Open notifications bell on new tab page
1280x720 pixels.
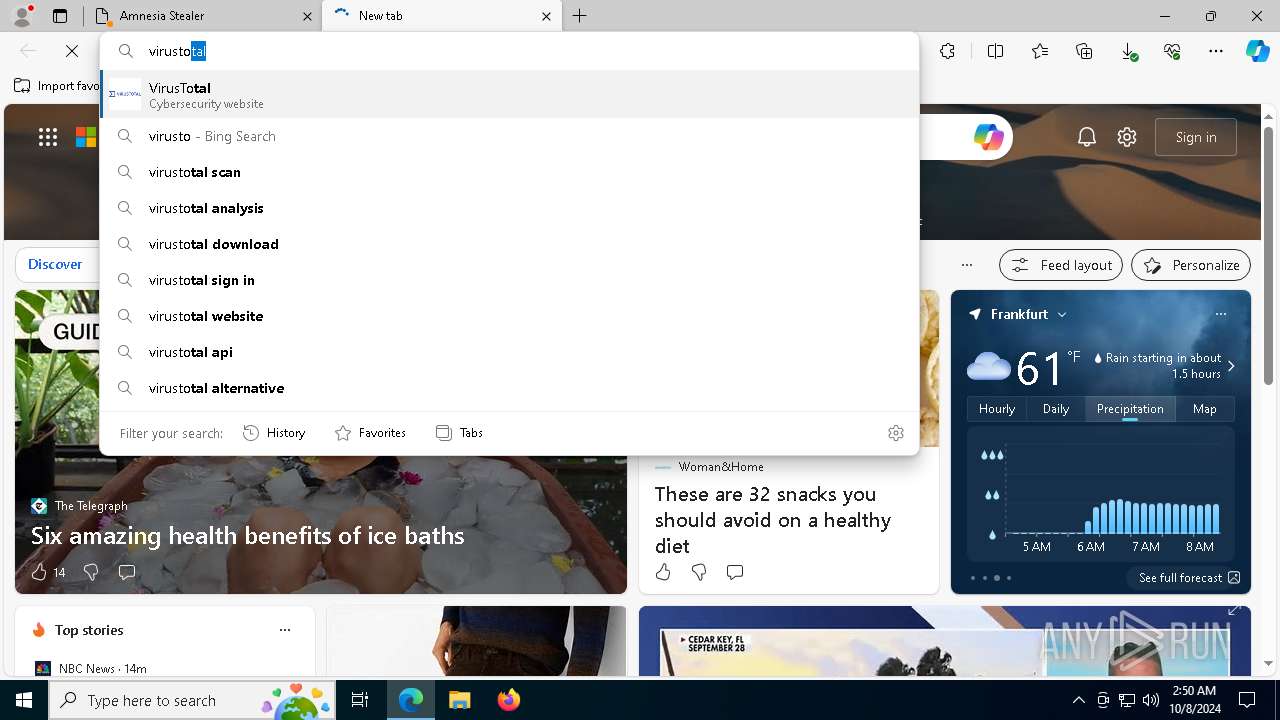point(1087,137)
